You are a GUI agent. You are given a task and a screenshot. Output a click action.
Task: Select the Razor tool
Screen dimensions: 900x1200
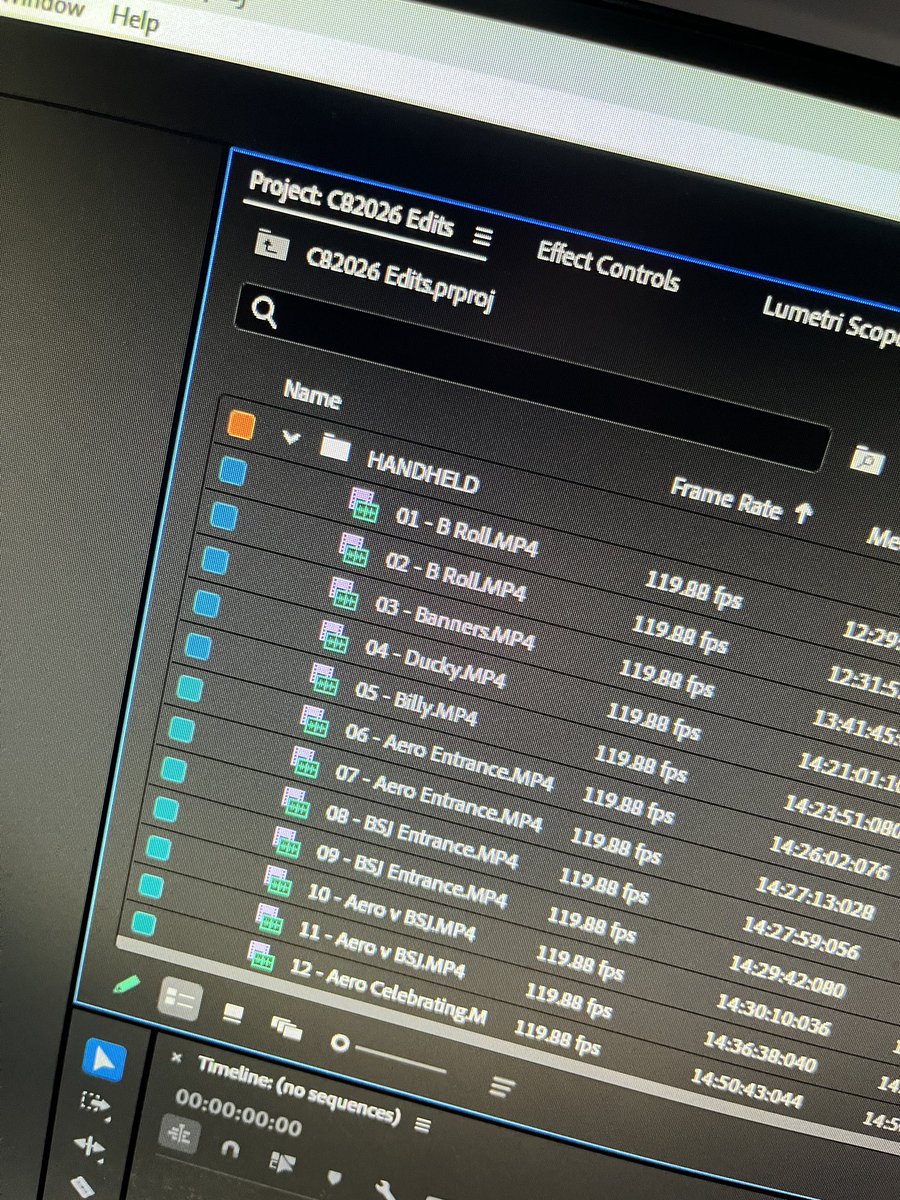pos(80,1185)
